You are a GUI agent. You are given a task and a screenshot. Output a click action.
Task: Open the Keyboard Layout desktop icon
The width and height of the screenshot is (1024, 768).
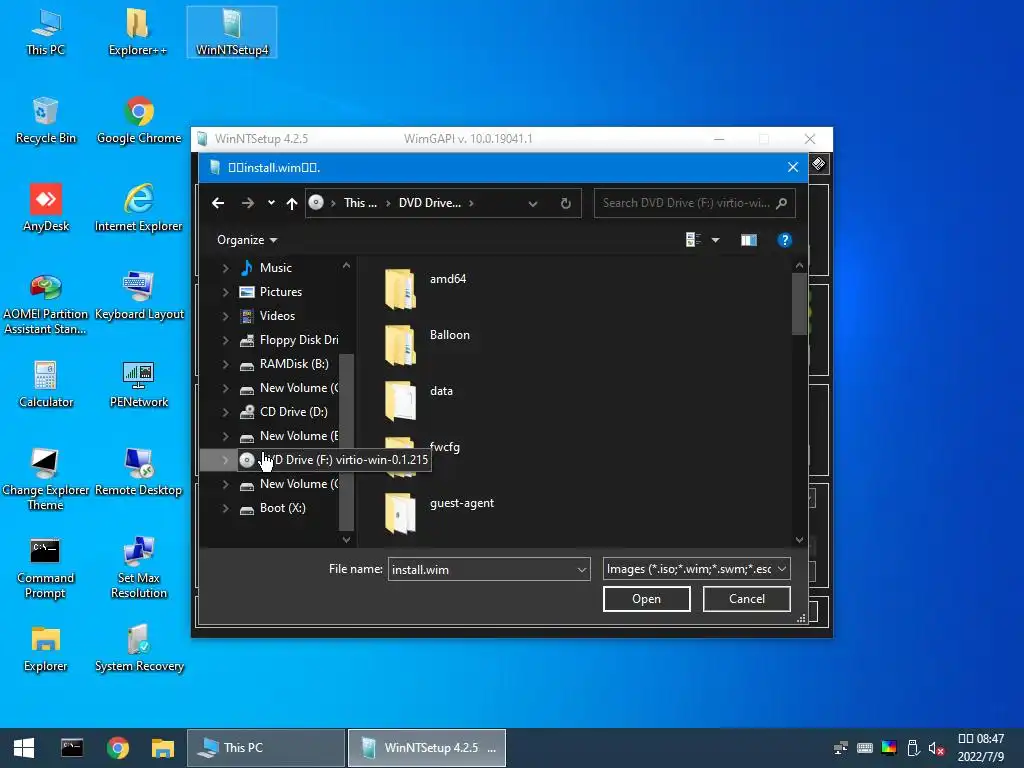[x=139, y=297]
